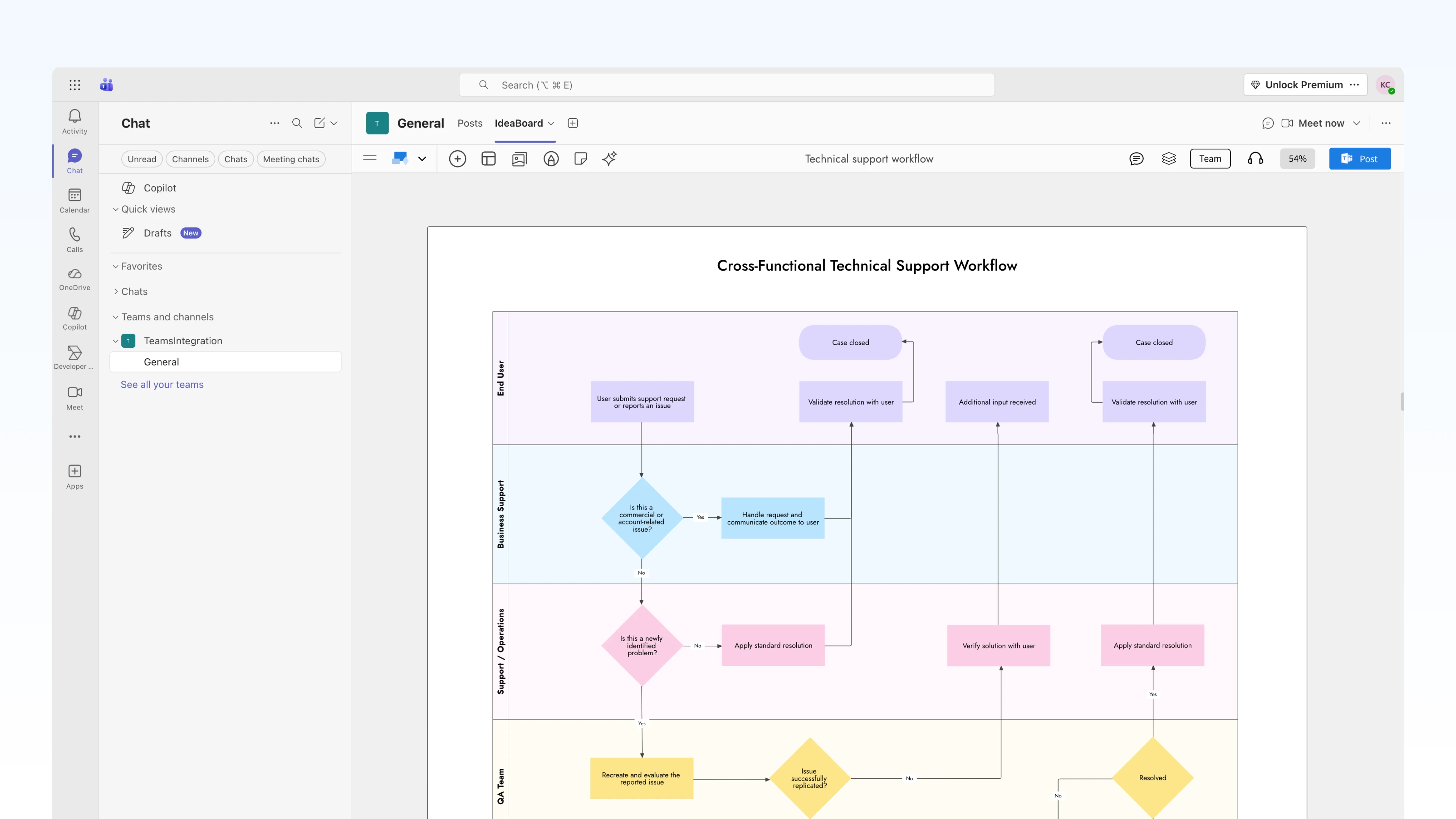Search within the Chat list
The height and width of the screenshot is (819, 1456).
(297, 123)
